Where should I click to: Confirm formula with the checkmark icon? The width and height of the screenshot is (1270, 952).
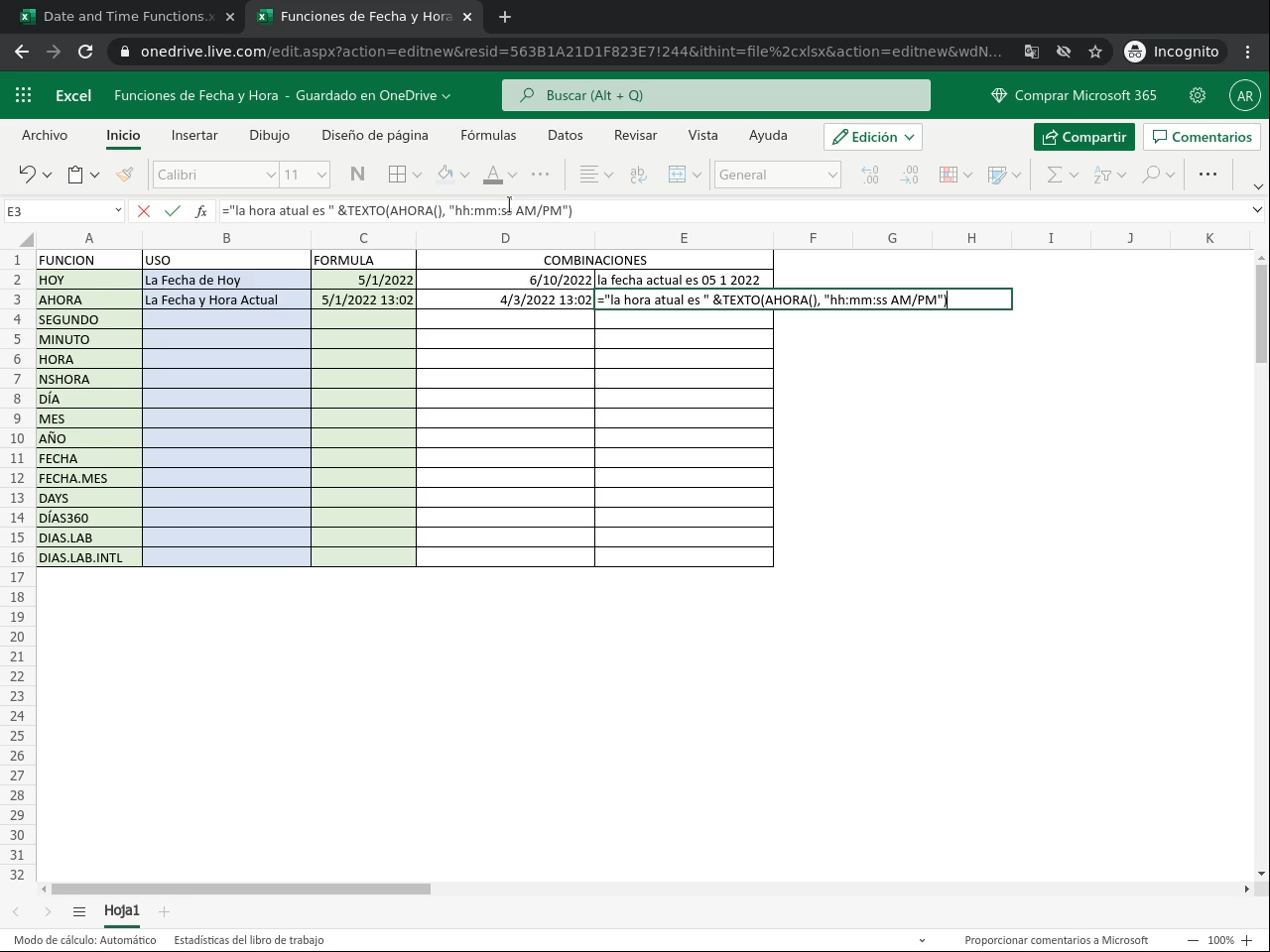(x=173, y=211)
